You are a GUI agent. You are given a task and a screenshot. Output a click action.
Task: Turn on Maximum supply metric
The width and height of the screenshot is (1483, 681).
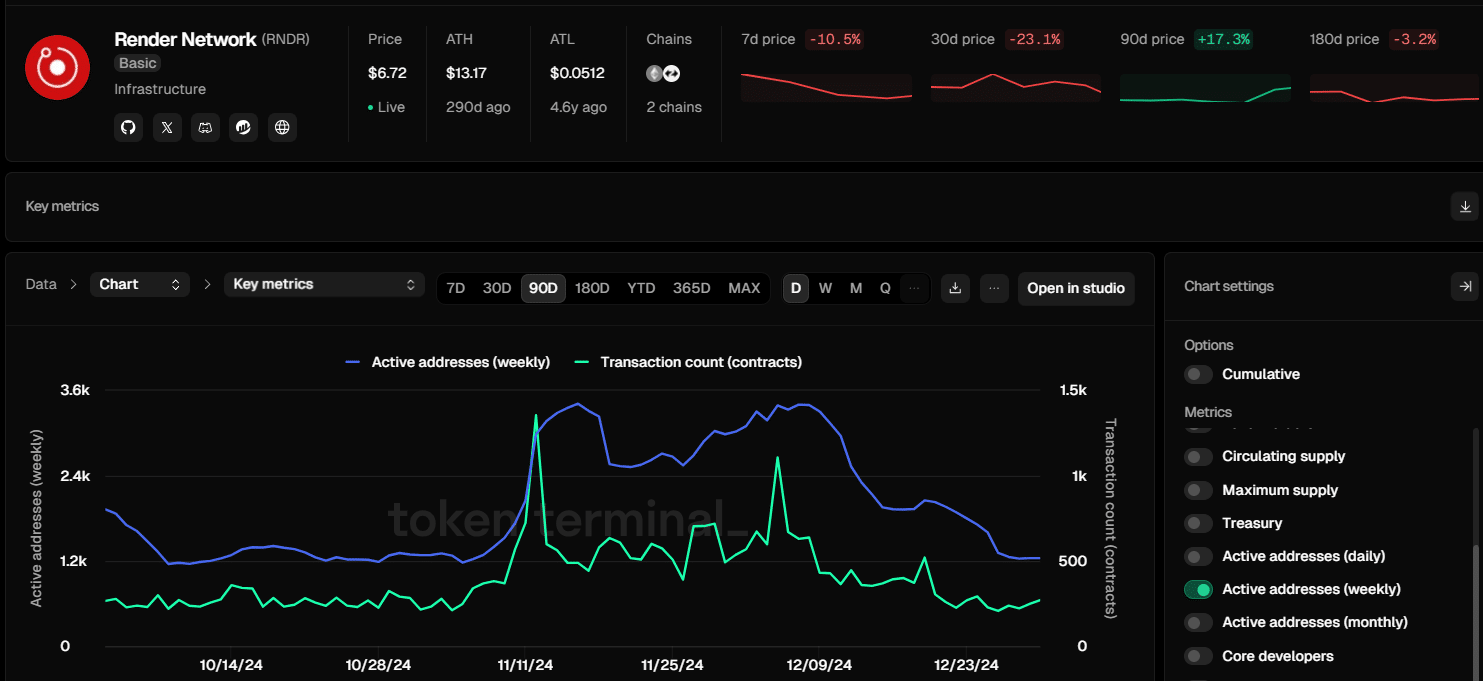1198,490
